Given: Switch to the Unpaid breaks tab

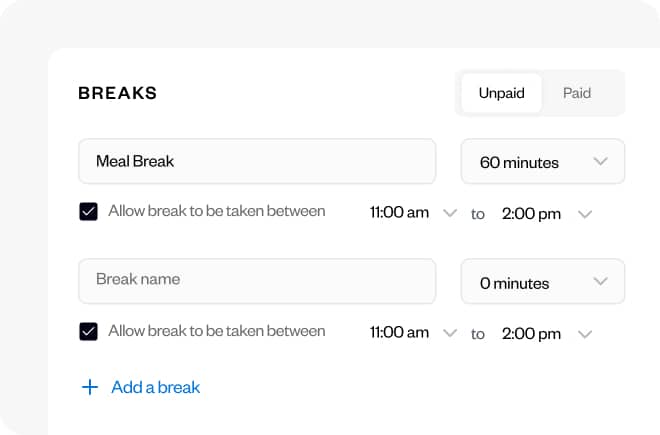Looking at the screenshot, I should (501, 93).
